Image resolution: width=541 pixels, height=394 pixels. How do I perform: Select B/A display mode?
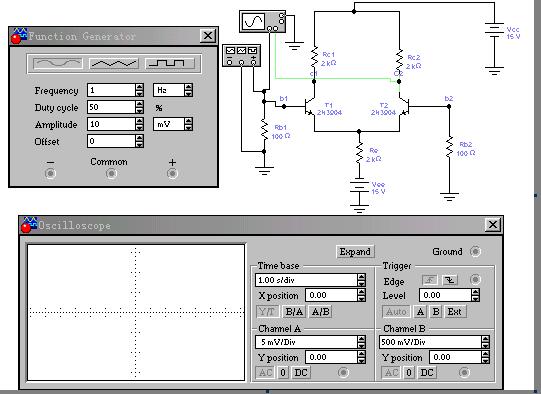click(x=294, y=312)
